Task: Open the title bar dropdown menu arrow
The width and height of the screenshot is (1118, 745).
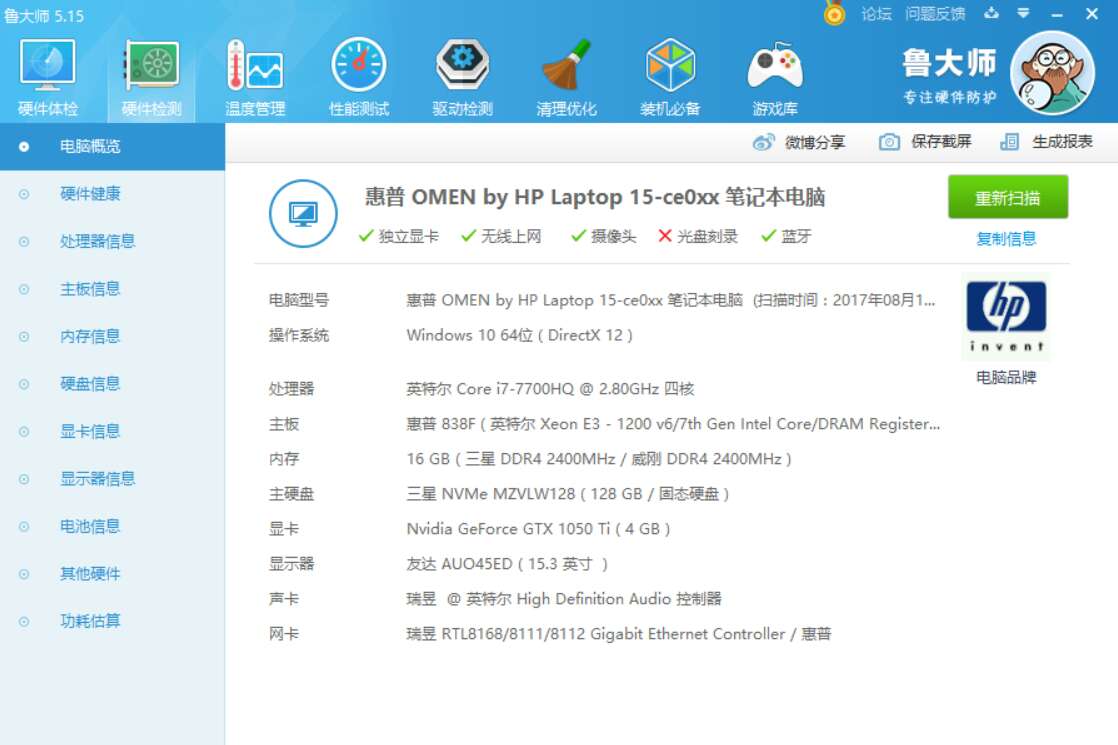Action: (x=1023, y=13)
